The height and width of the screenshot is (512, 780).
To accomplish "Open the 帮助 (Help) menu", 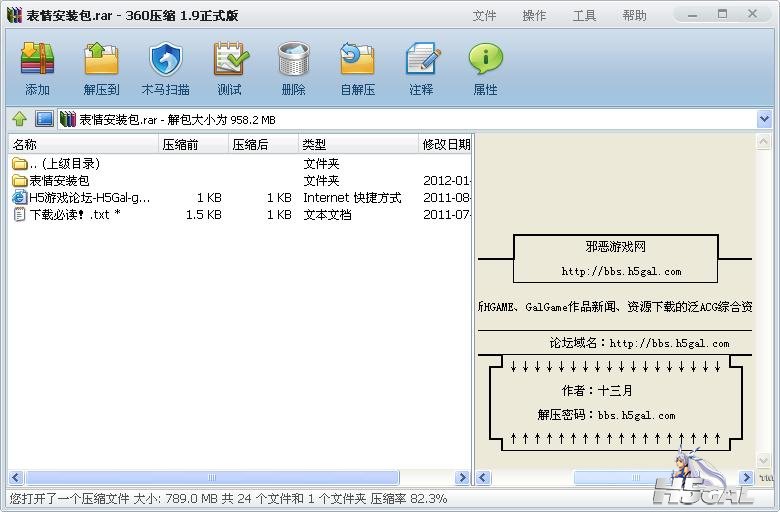I will pos(634,15).
